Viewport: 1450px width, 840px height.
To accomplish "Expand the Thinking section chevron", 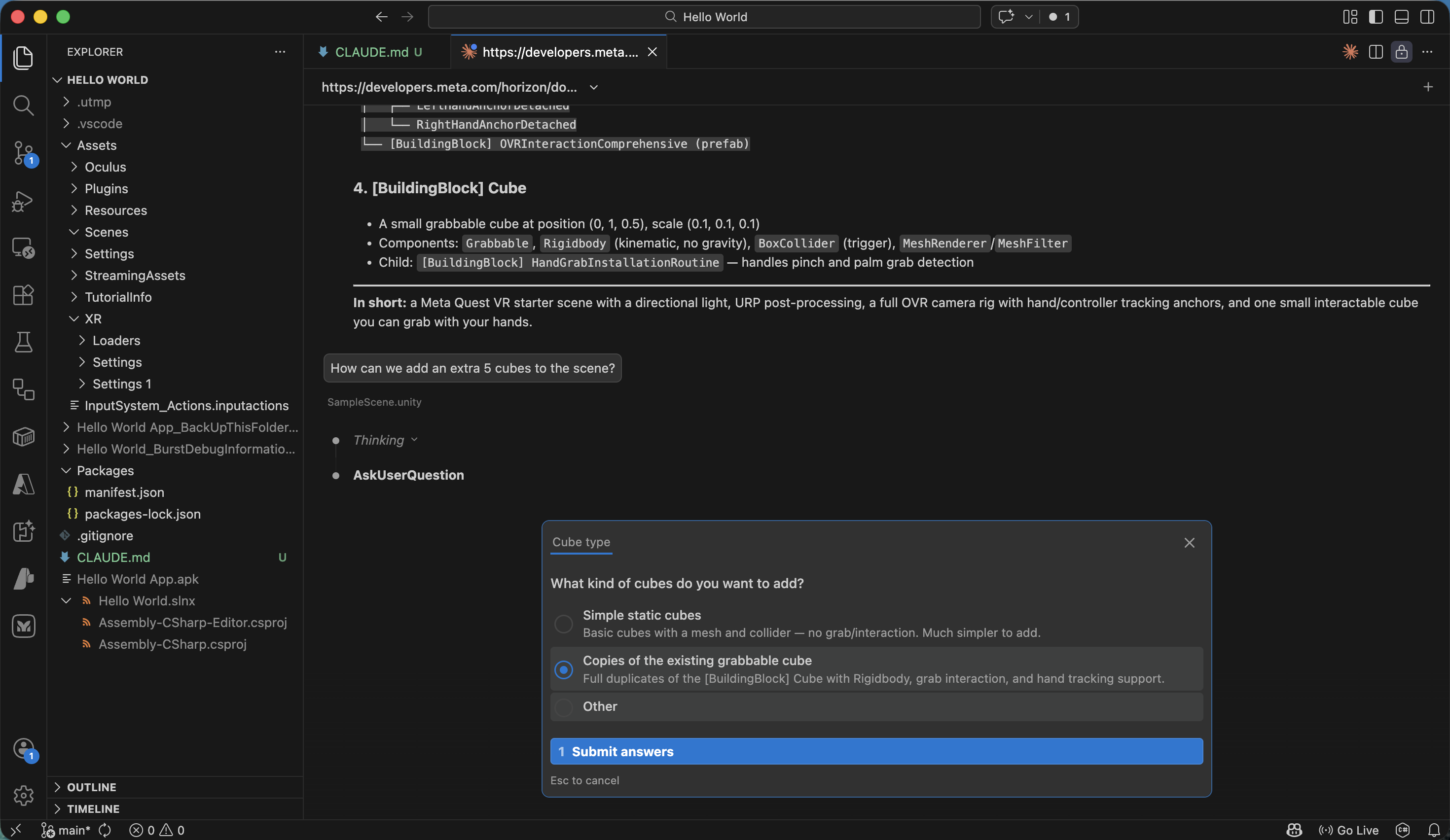I will click(x=414, y=440).
